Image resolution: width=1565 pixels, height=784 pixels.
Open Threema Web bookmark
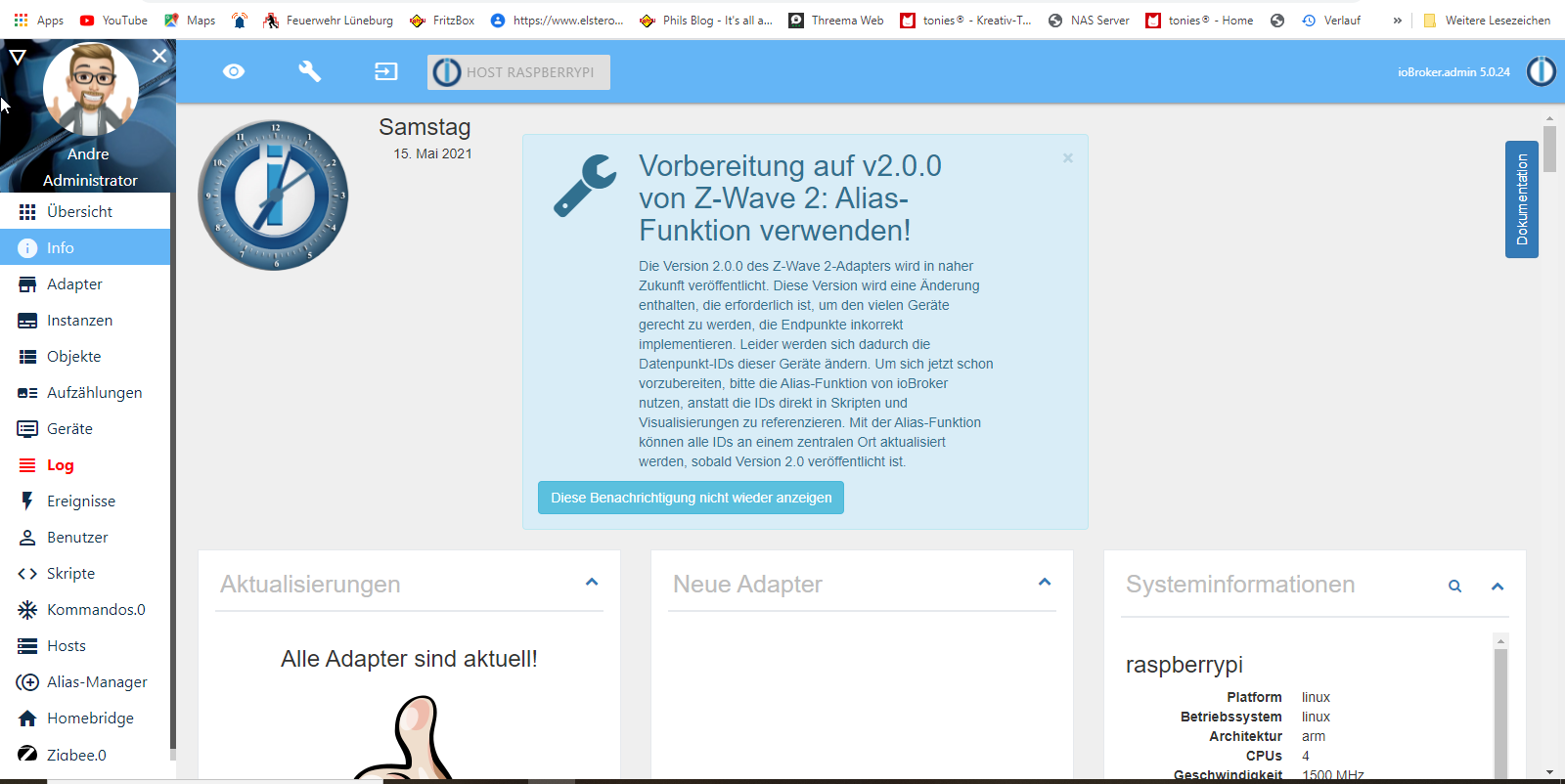[x=836, y=20]
